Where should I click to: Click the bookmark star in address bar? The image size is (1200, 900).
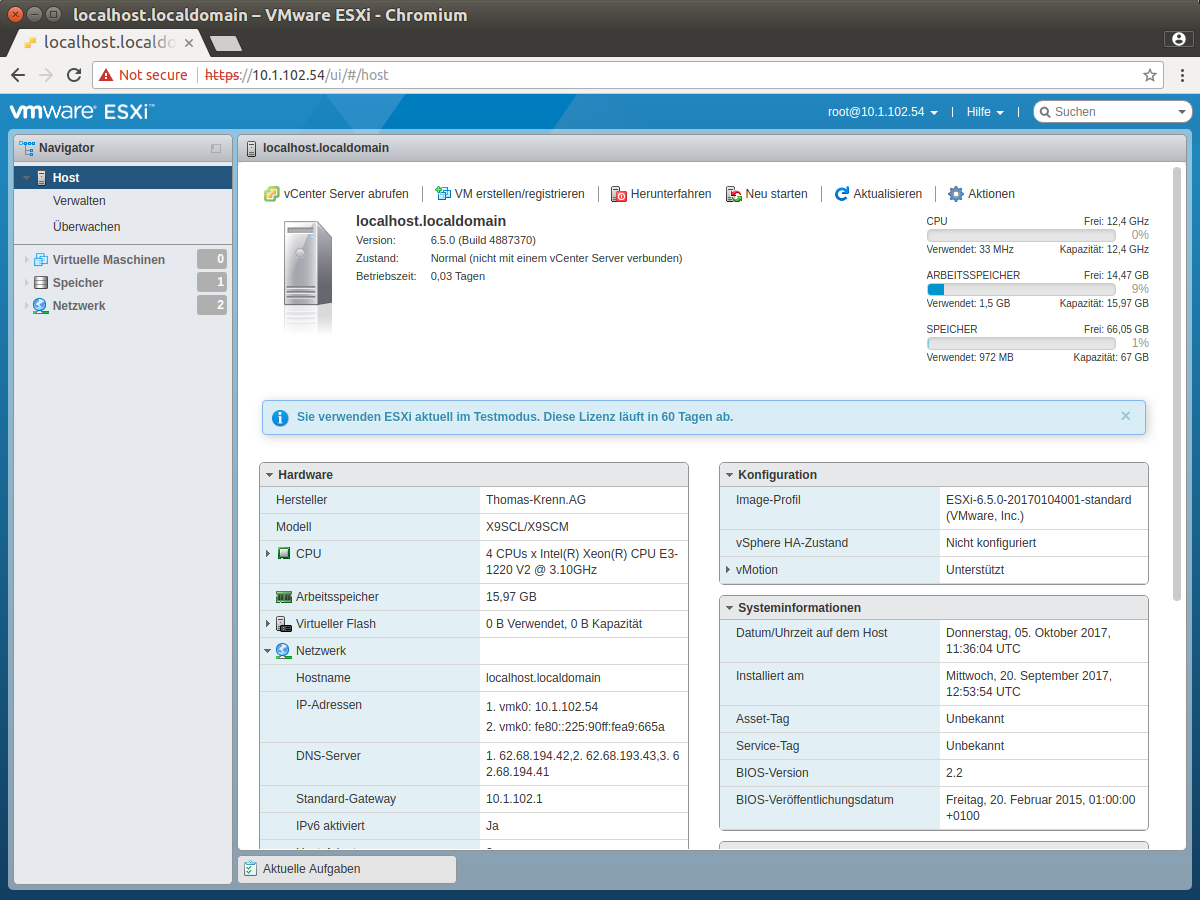[x=1150, y=75]
